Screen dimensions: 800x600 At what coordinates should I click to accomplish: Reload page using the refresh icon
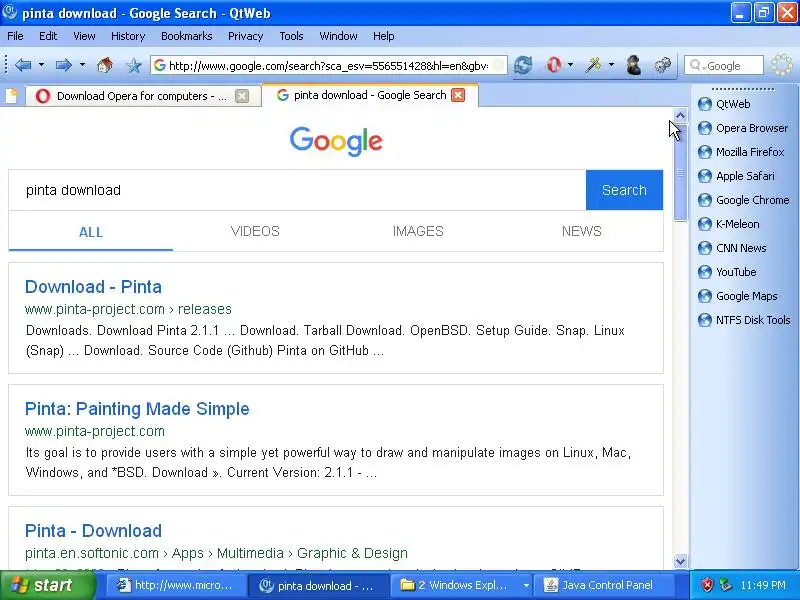(x=523, y=65)
